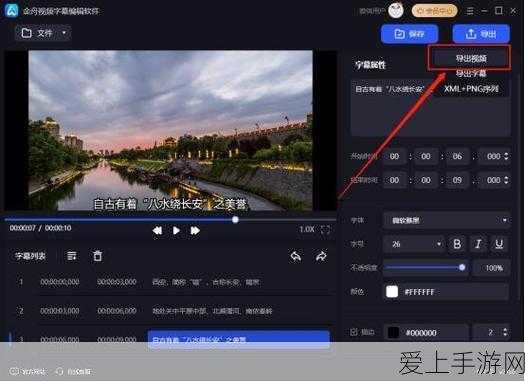Open the white #FFFFFF color swatch
The image size is (525, 382).
click(392, 292)
